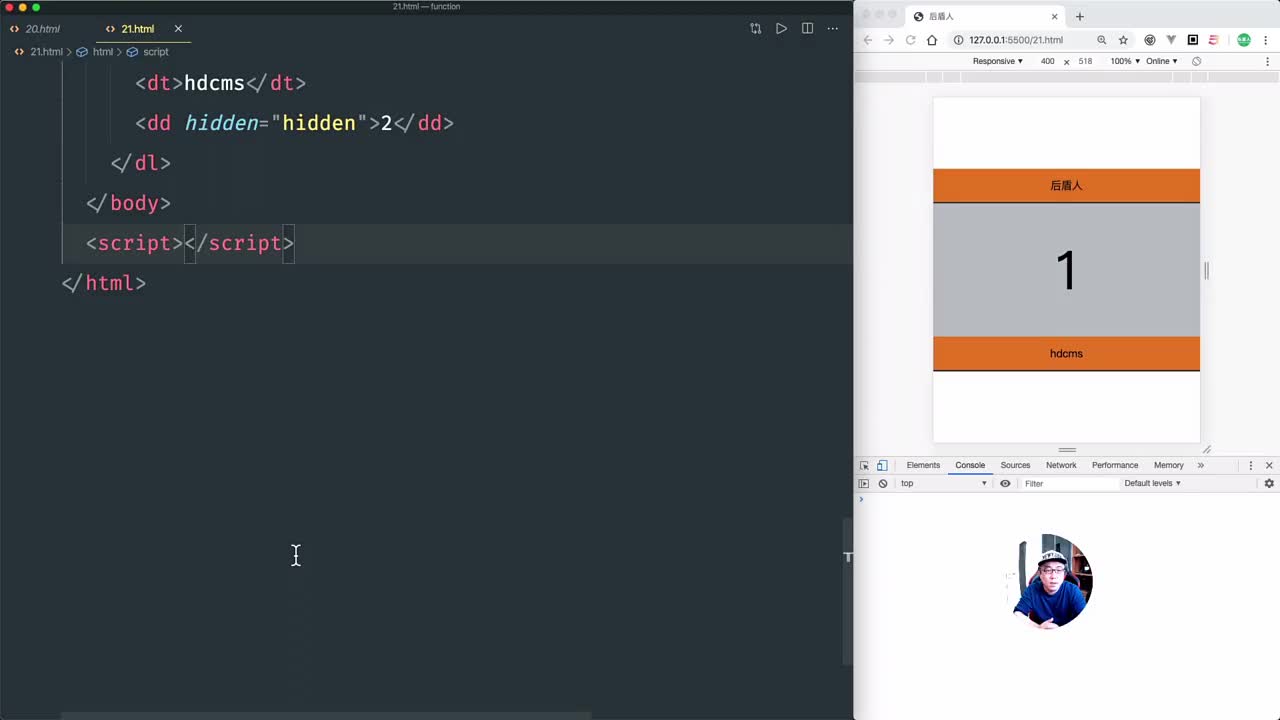Open the compare changes icon in editor toolbar
Image resolution: width=1280 pixels, height=720 pixels.
755,29
